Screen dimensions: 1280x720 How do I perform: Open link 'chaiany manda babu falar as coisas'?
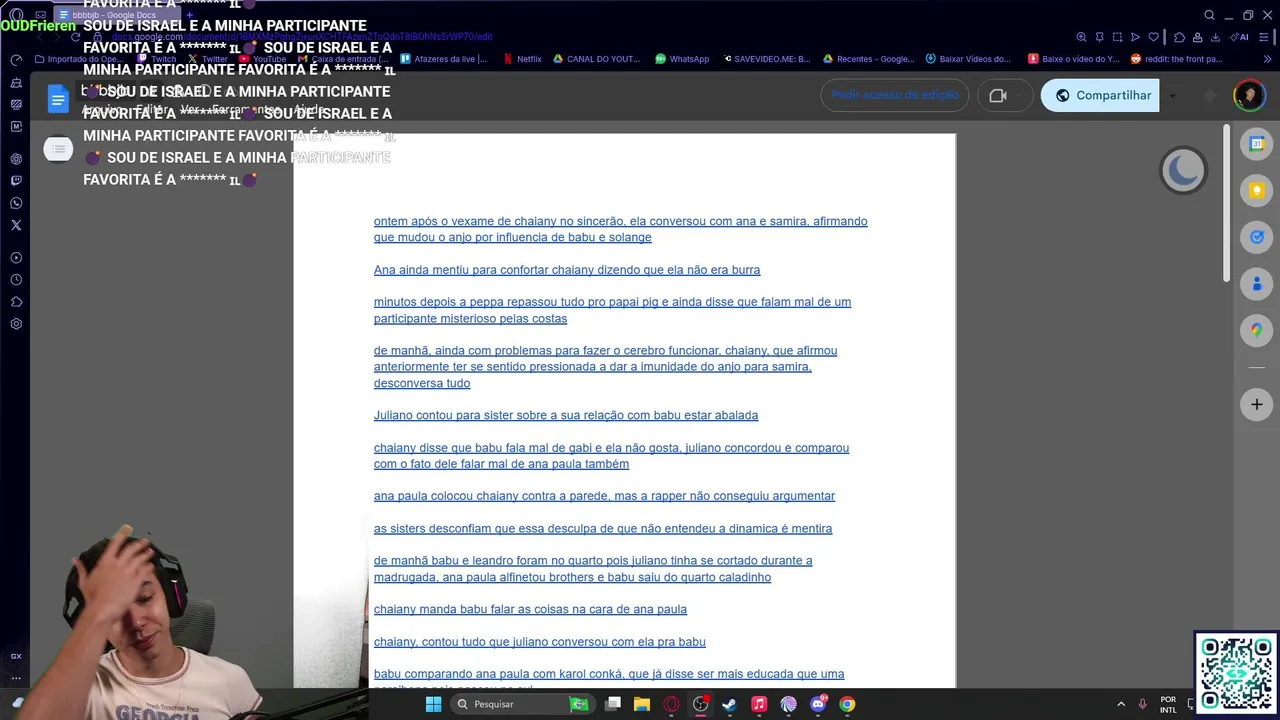pyautogui.click(x=530, y=609)
